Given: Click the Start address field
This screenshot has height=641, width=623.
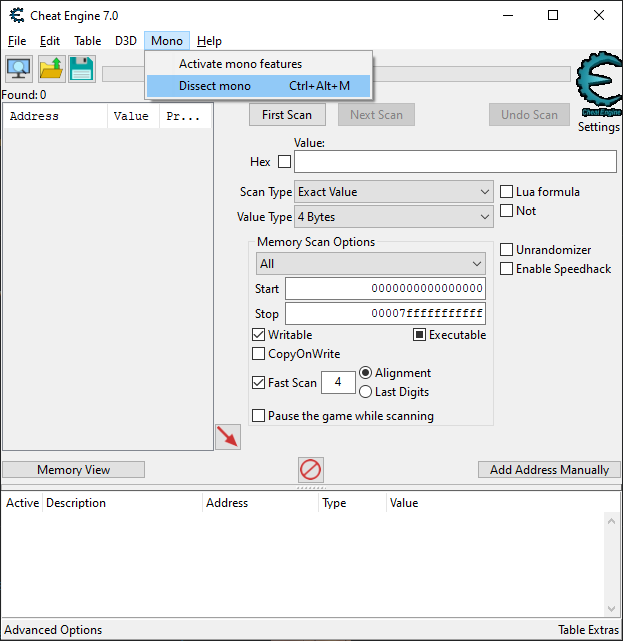Looking at the screenshot, I should [x=385, y=289].
